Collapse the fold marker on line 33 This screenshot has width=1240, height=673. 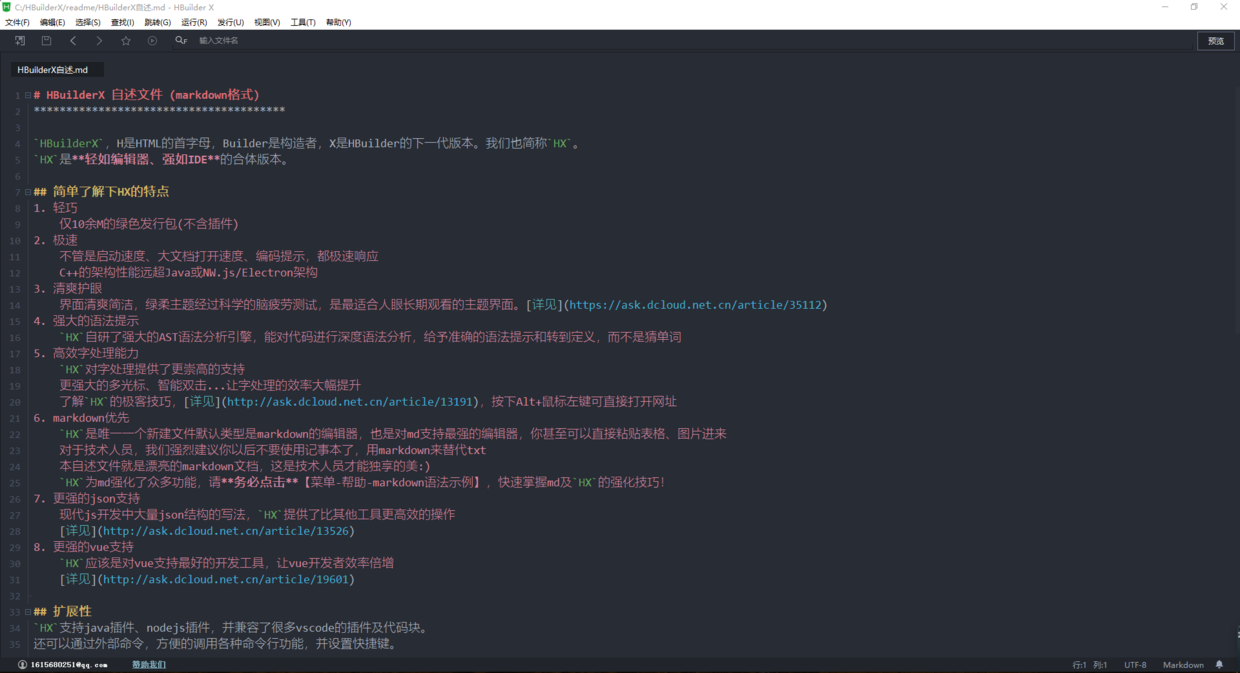(x=27, y=612)
